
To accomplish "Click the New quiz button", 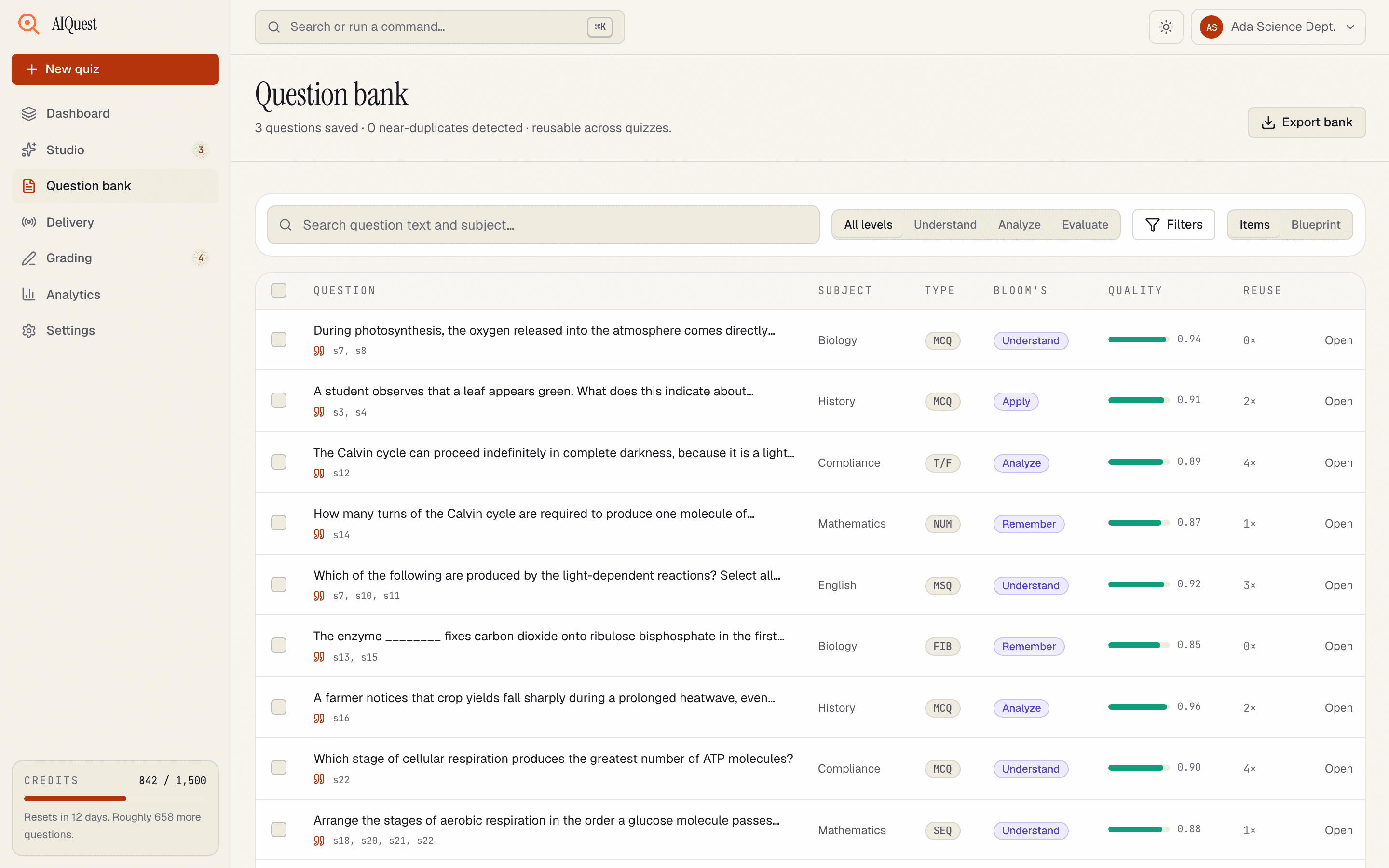I will pos(115,69).
